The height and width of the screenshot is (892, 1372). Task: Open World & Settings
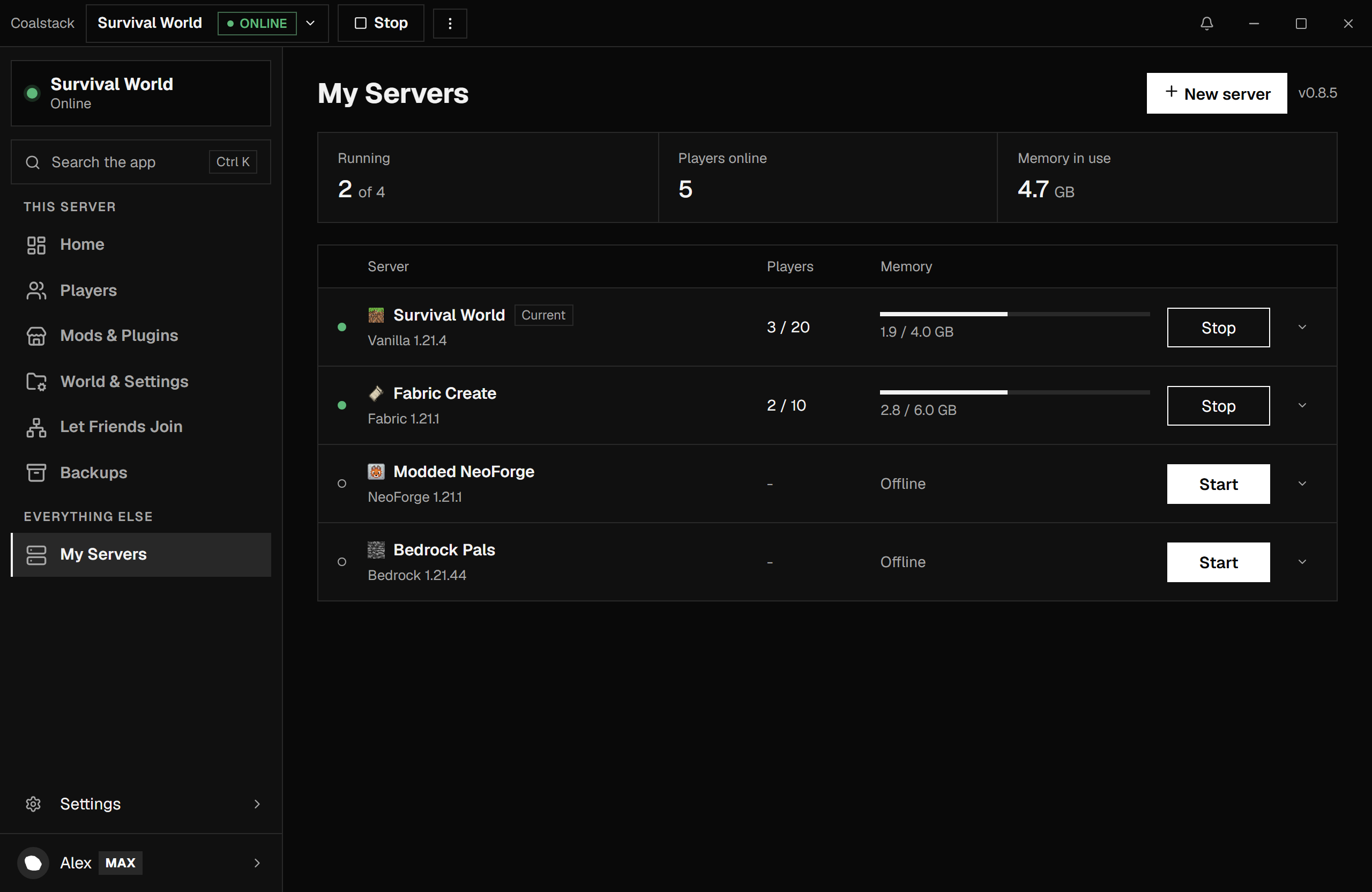[x=140, y=382]
